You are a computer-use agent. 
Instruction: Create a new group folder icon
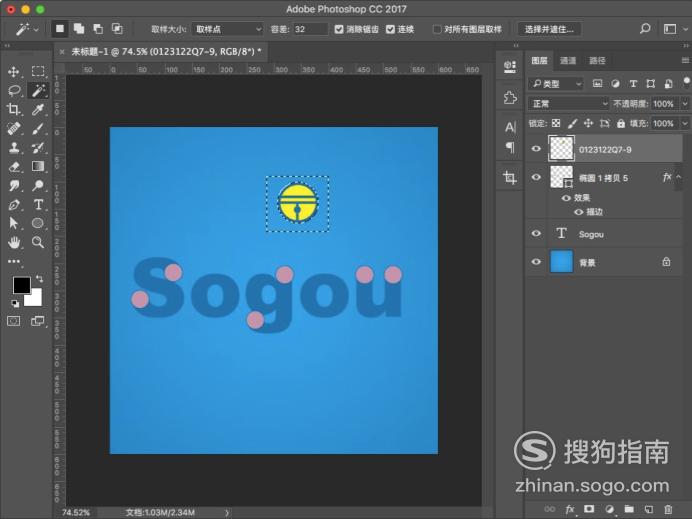[629, 509]
